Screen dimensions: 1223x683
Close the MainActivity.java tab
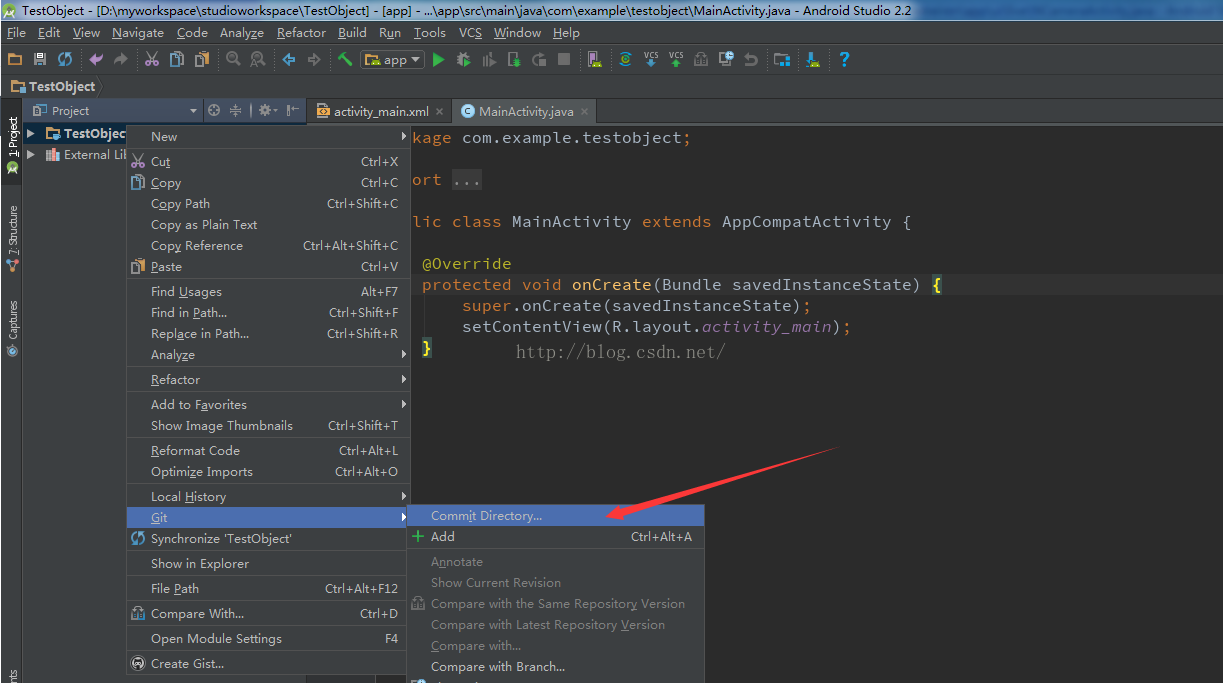pos(585,112)
